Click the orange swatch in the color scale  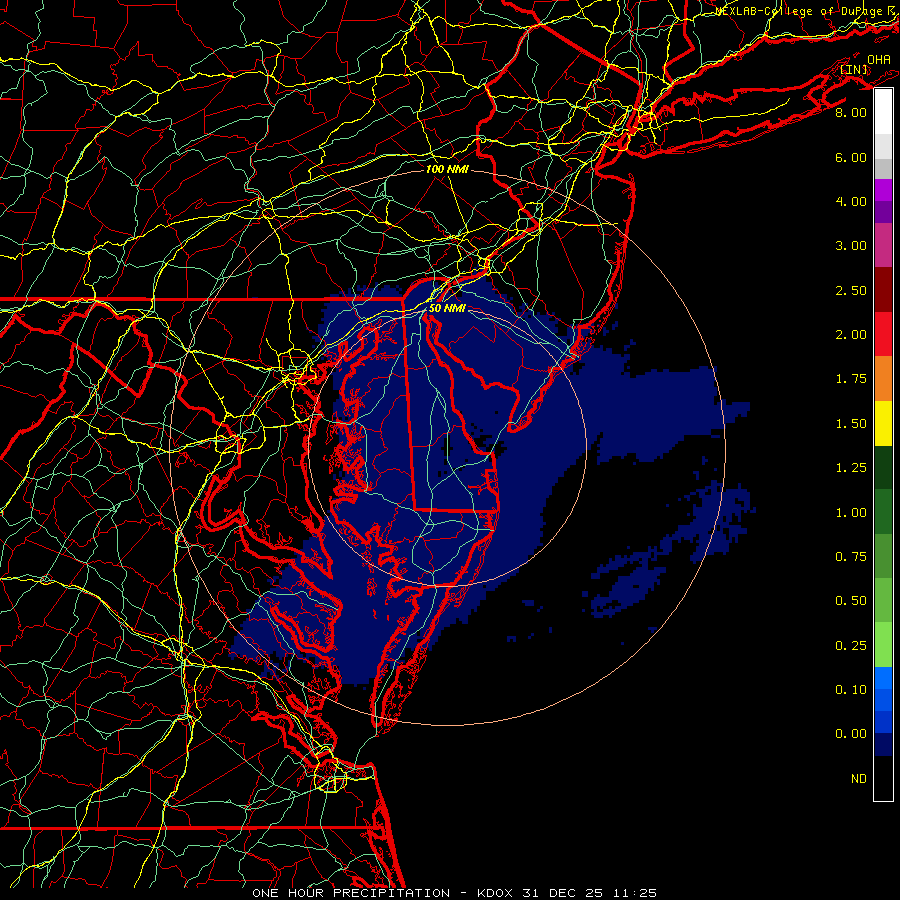click(883, 379)
